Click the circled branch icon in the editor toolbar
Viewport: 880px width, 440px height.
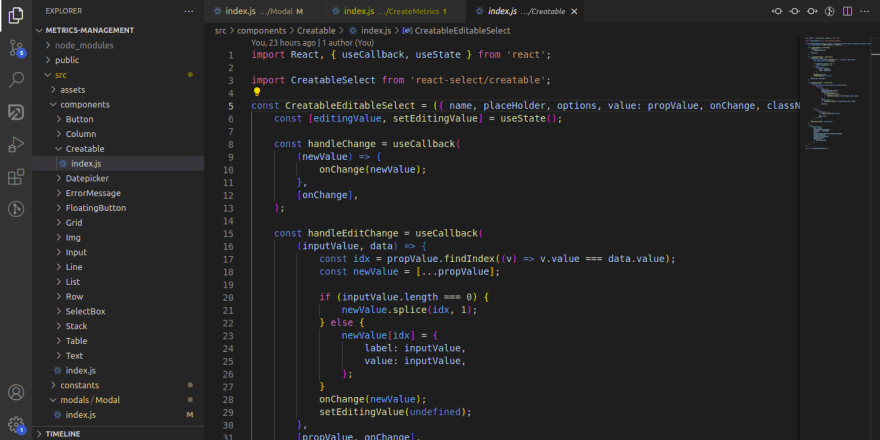(x=829, y=11)
